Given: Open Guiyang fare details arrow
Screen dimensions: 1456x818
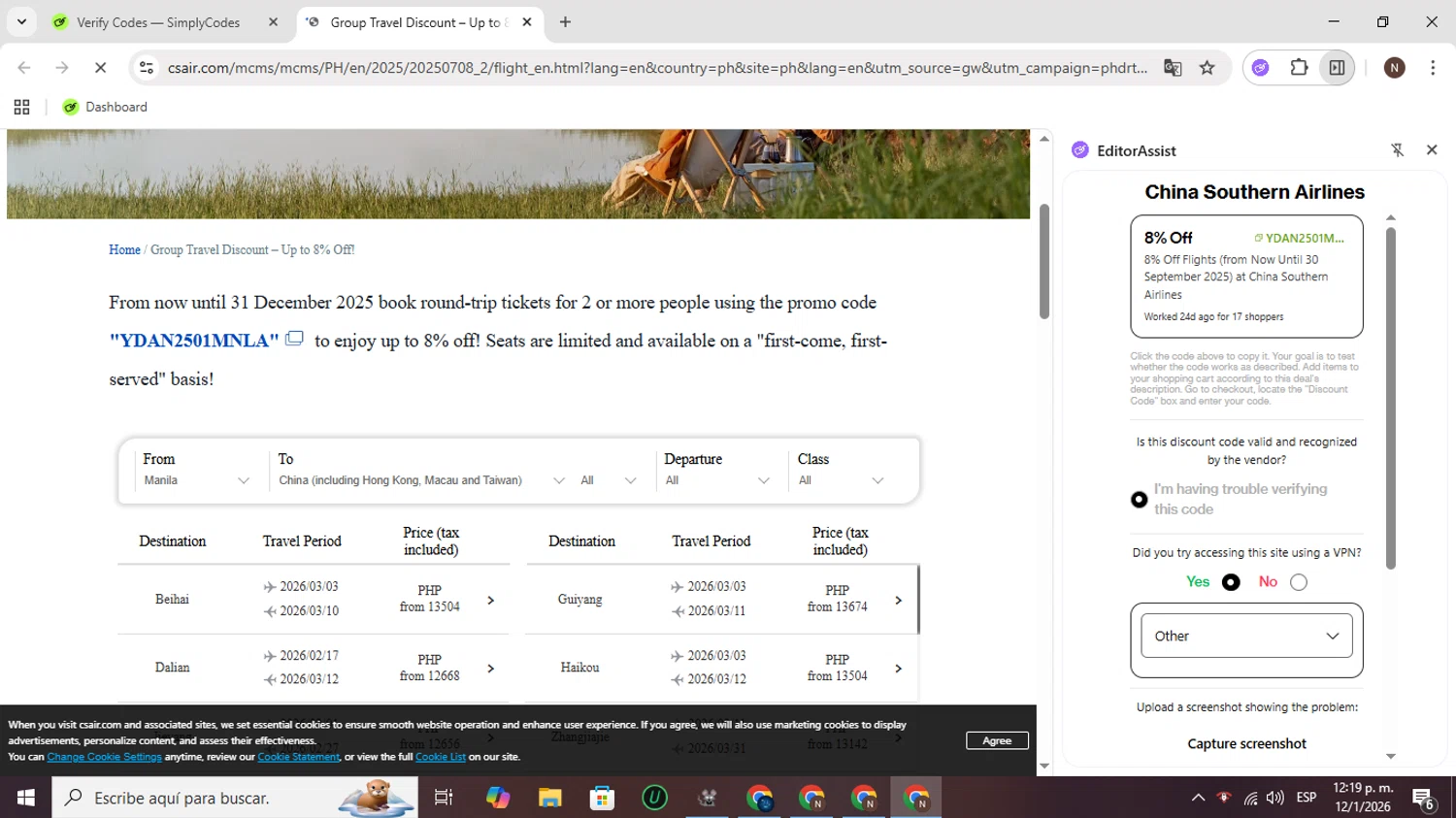Looking at the screenshot, I should [x=898, y=600].
